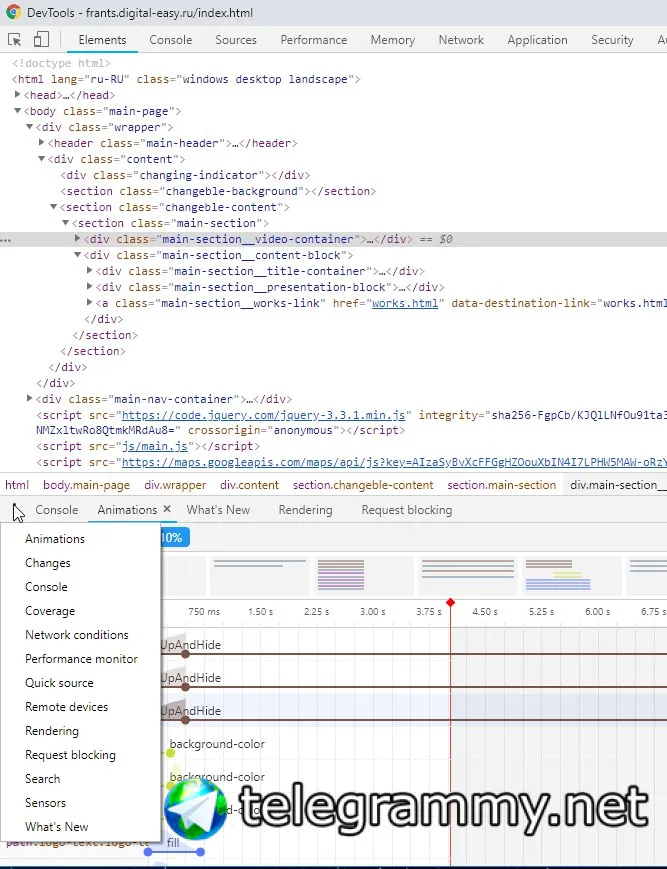Open the jquery-3.3.1.min.js script link
This screenshot has height=869, width=667.
(x=264, y=415)
